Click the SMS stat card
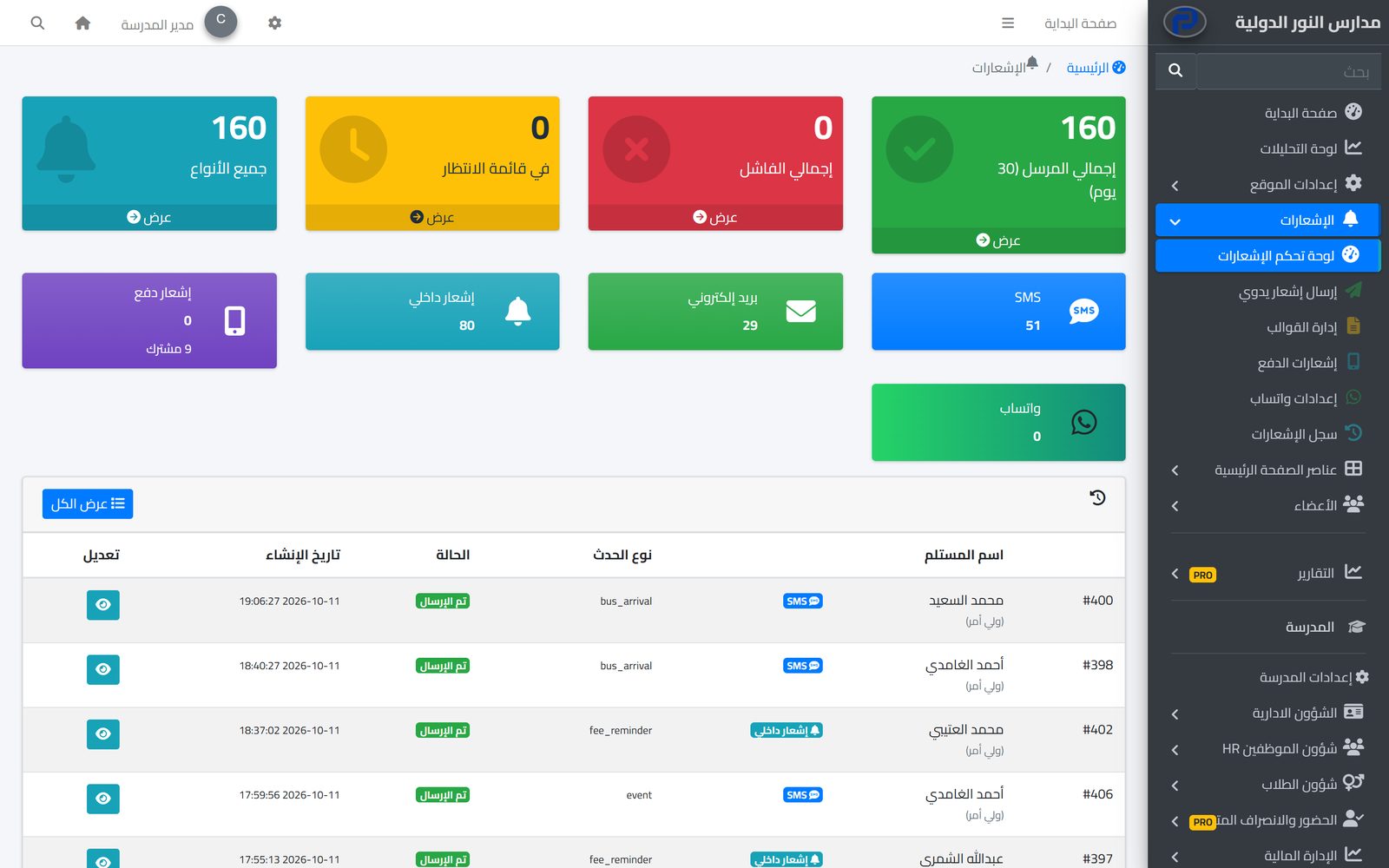 [998, 312]
